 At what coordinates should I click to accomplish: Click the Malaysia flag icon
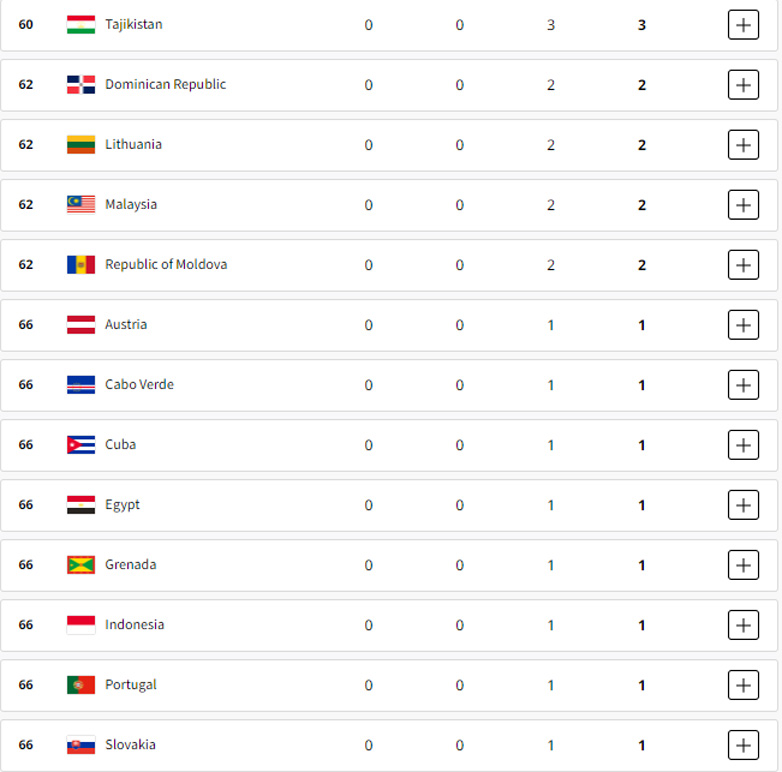[x=81, y=205]
